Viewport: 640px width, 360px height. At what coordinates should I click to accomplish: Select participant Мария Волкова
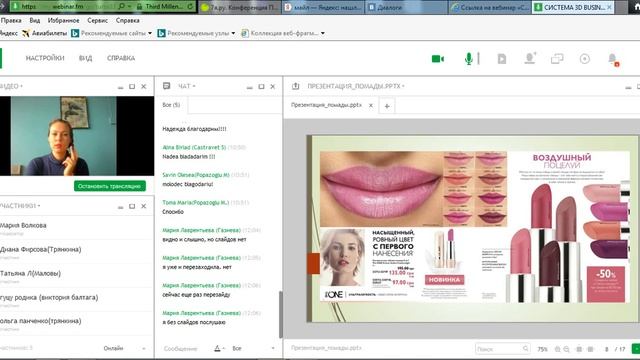(23, 225)
